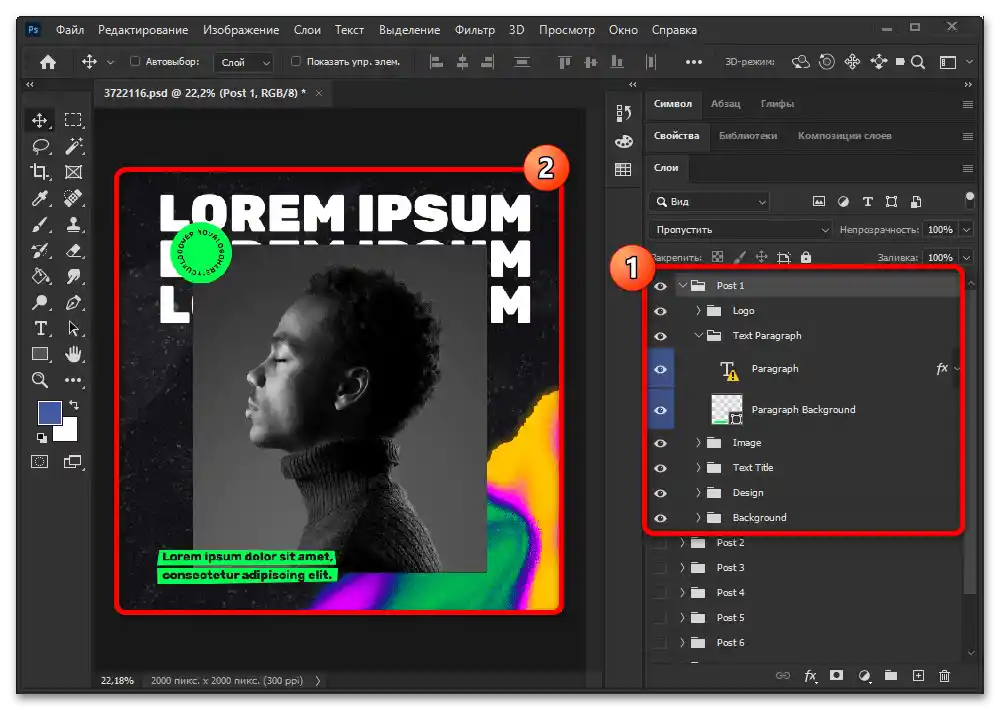Switch to the Библиотеки tab

[x=748, y=135]
